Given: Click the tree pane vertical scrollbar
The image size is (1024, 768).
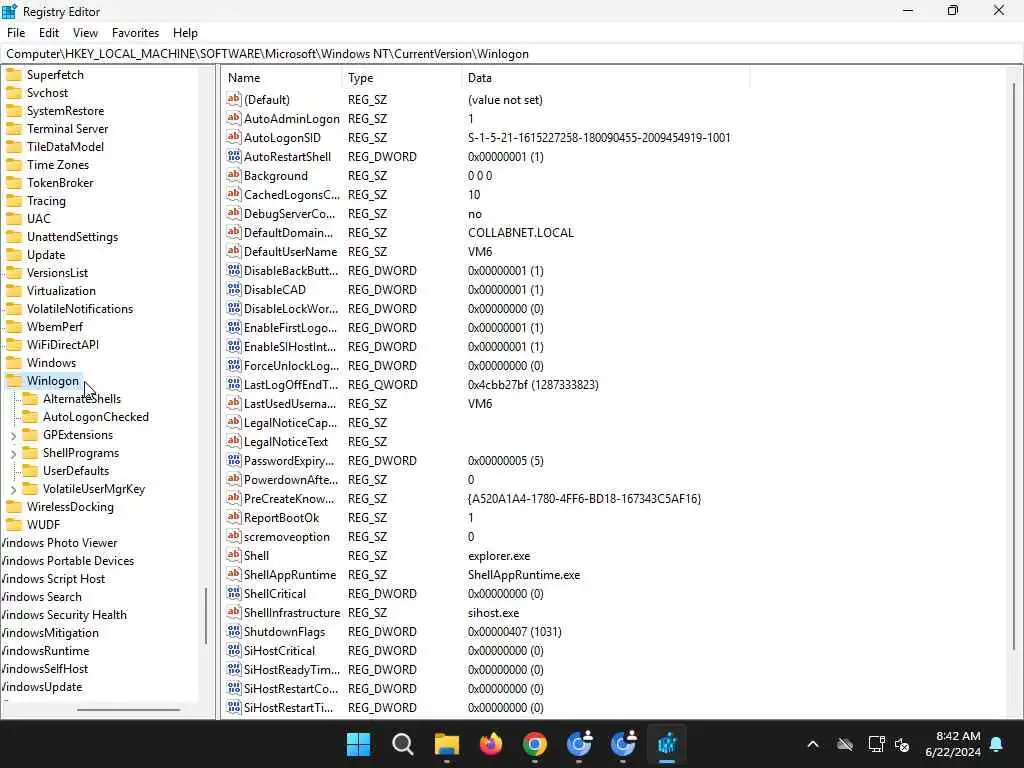Looking at the screenshot, I should [206, 615].
